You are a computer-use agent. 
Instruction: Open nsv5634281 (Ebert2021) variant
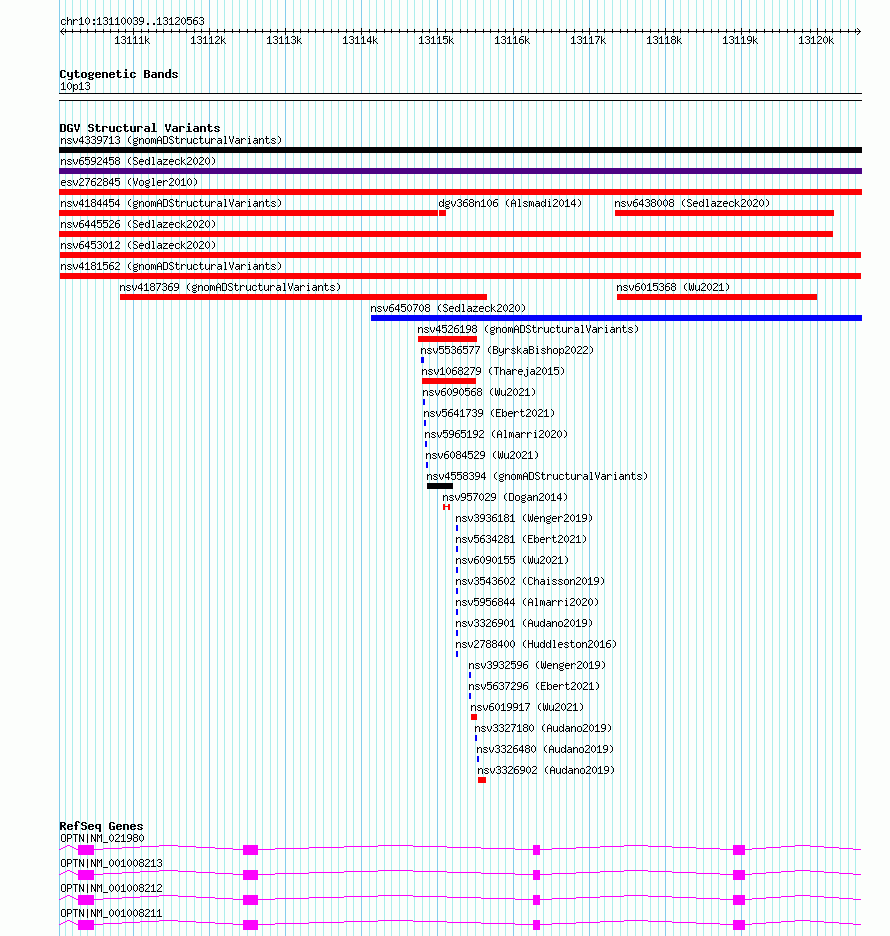point(521,539)
